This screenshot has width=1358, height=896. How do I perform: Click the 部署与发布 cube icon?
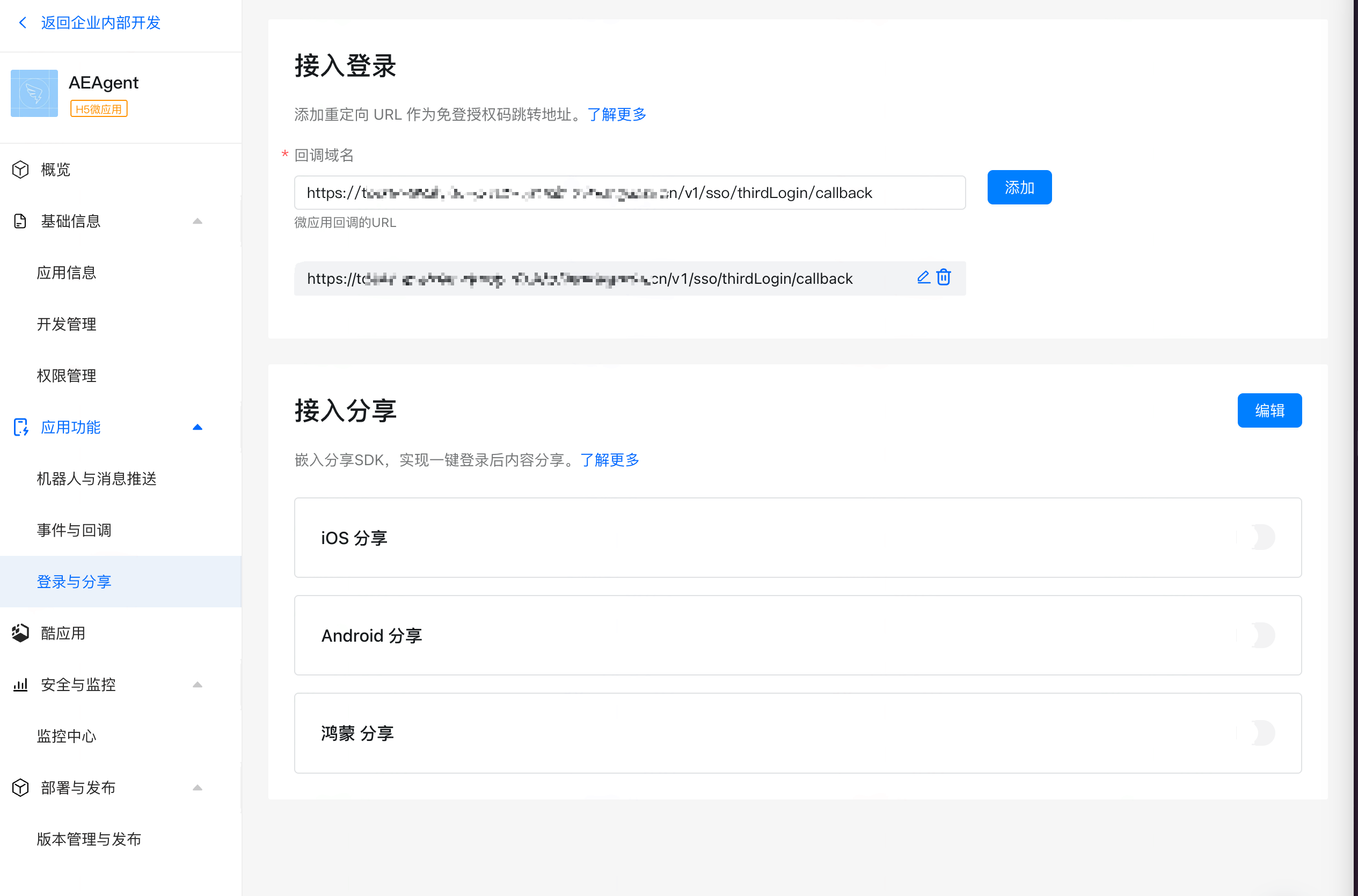[20, 788]
